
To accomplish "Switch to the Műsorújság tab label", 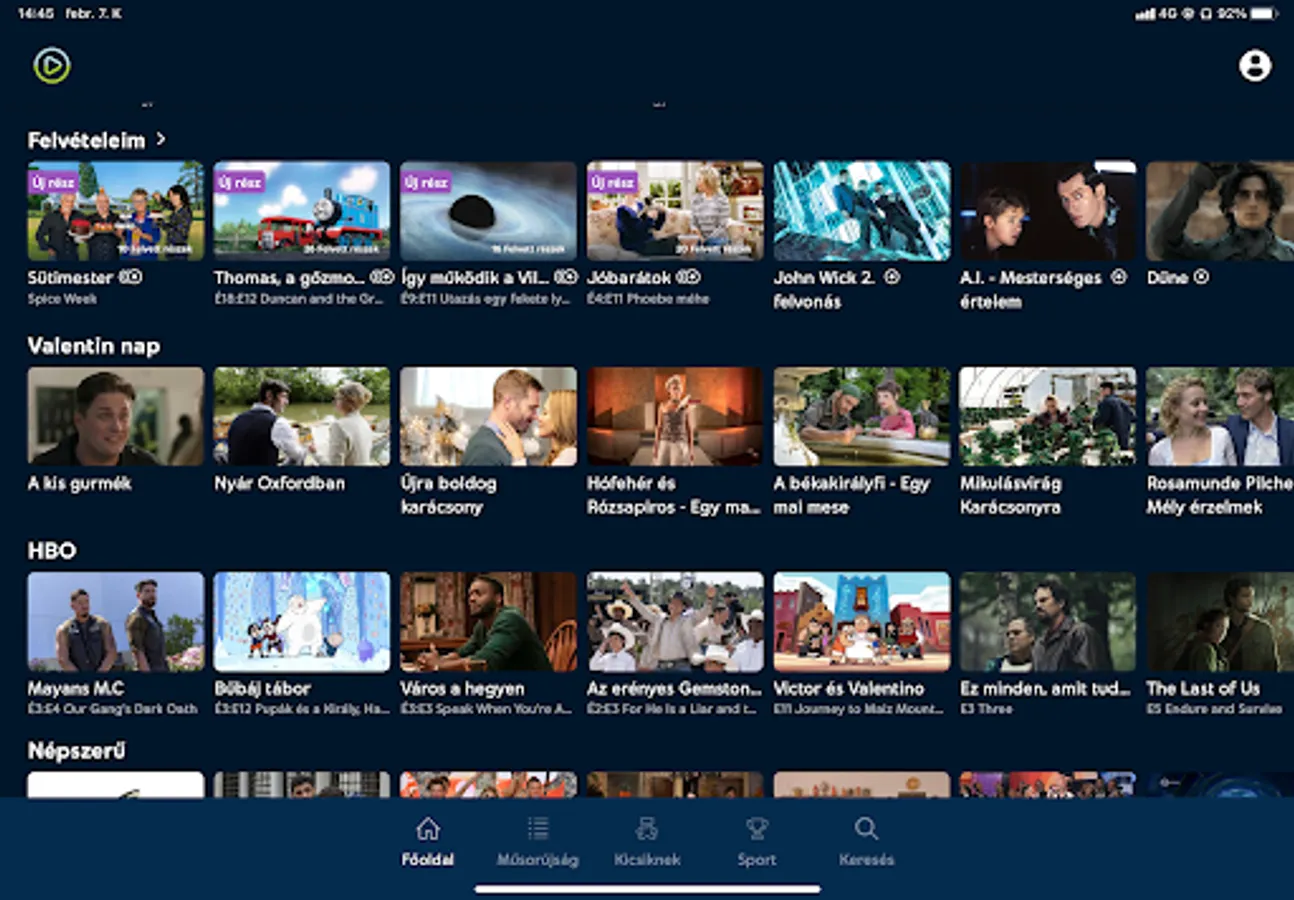I will (538, 860).
